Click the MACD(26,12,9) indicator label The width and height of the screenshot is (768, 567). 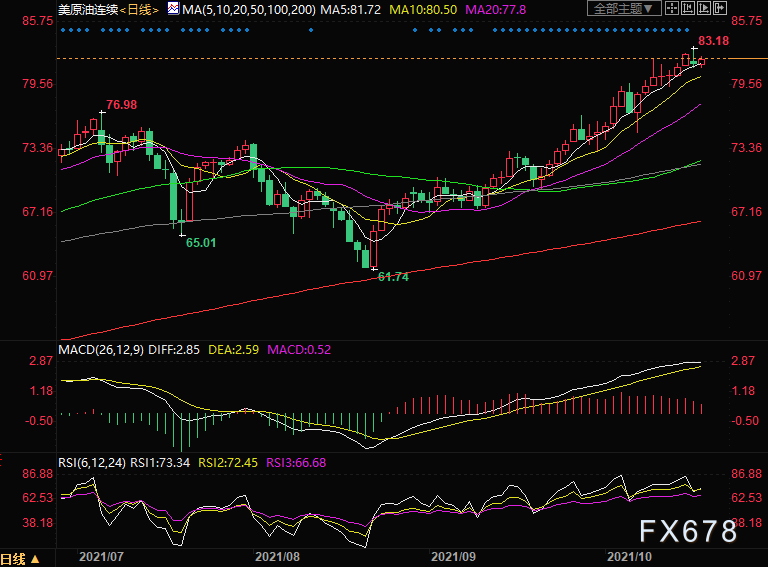101,350
